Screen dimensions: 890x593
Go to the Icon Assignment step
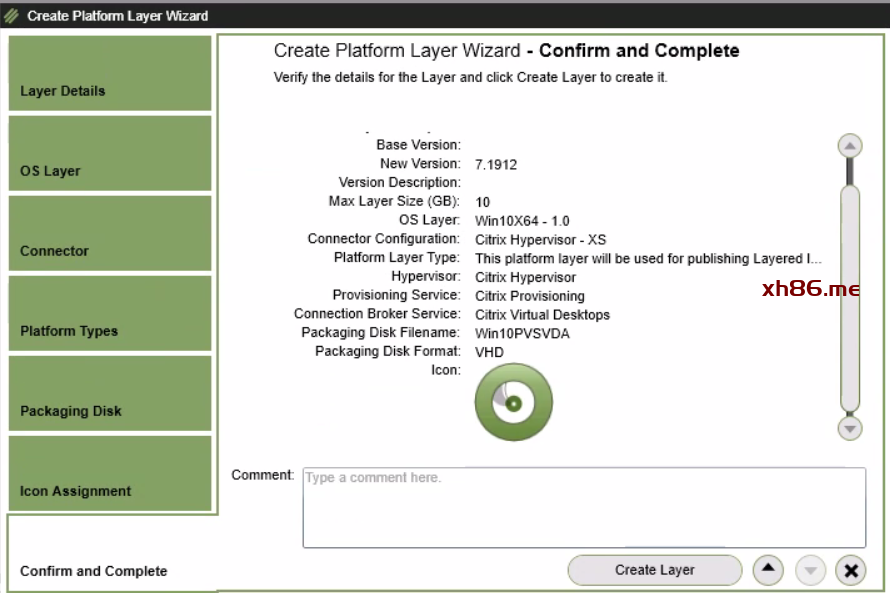pos(110,474)
